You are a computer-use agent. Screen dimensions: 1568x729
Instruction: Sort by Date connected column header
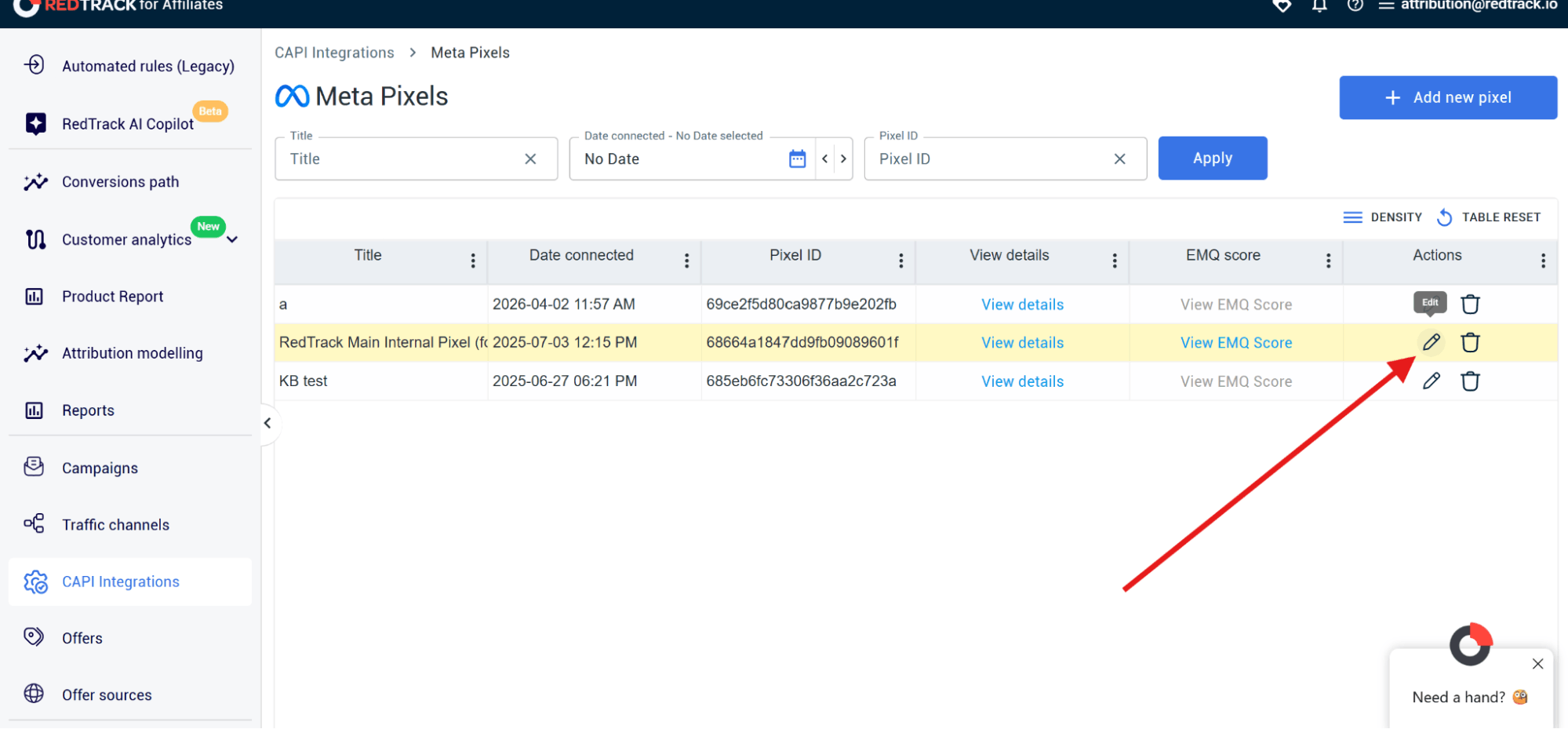581,255
